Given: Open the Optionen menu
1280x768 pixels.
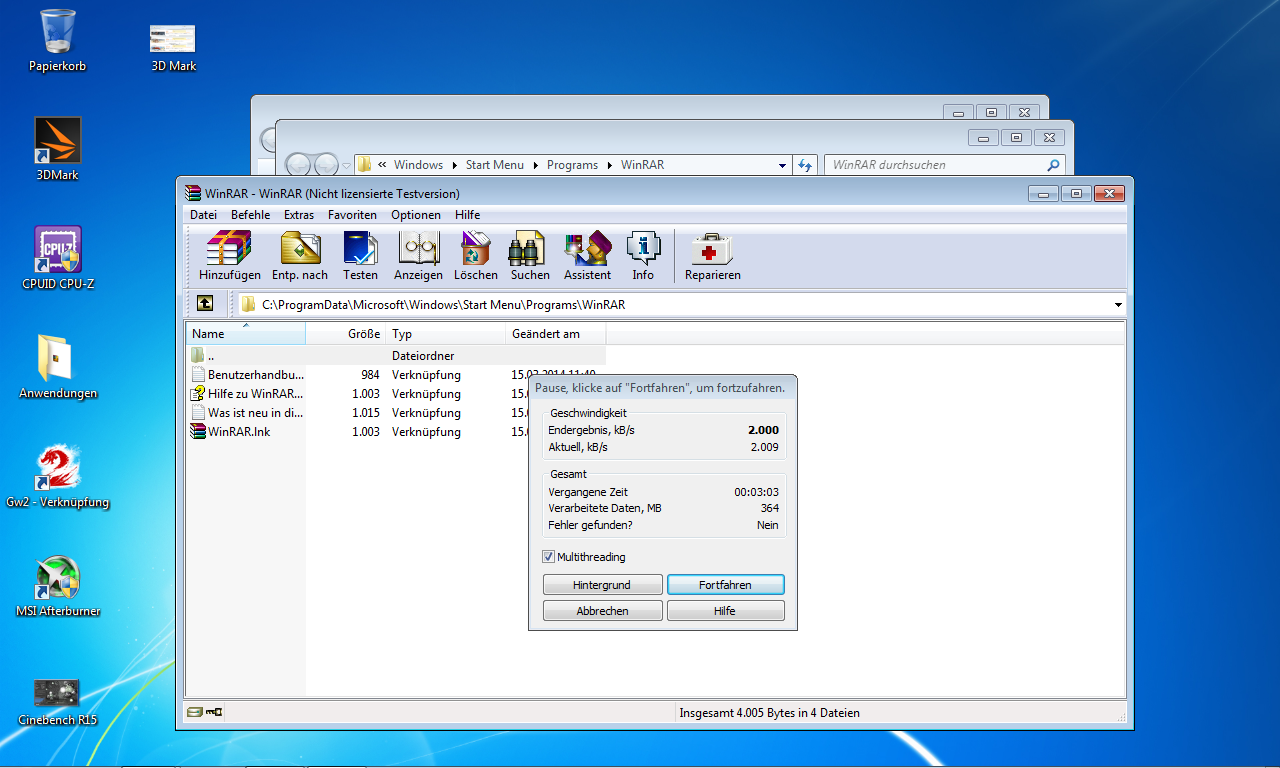Looking at the screenshot, I should coord(416,215).
